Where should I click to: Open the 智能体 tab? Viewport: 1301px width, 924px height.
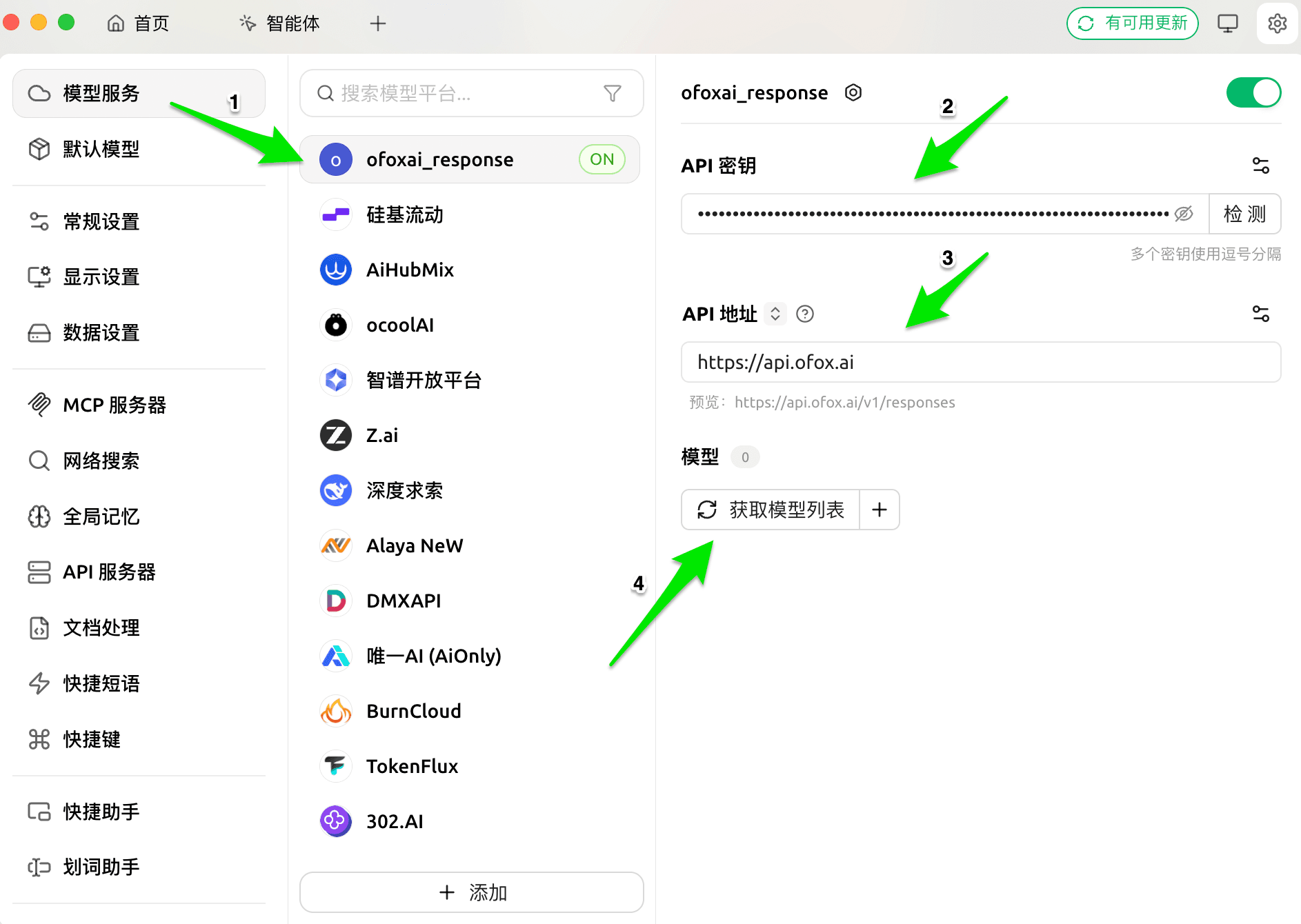click(279, 23)
